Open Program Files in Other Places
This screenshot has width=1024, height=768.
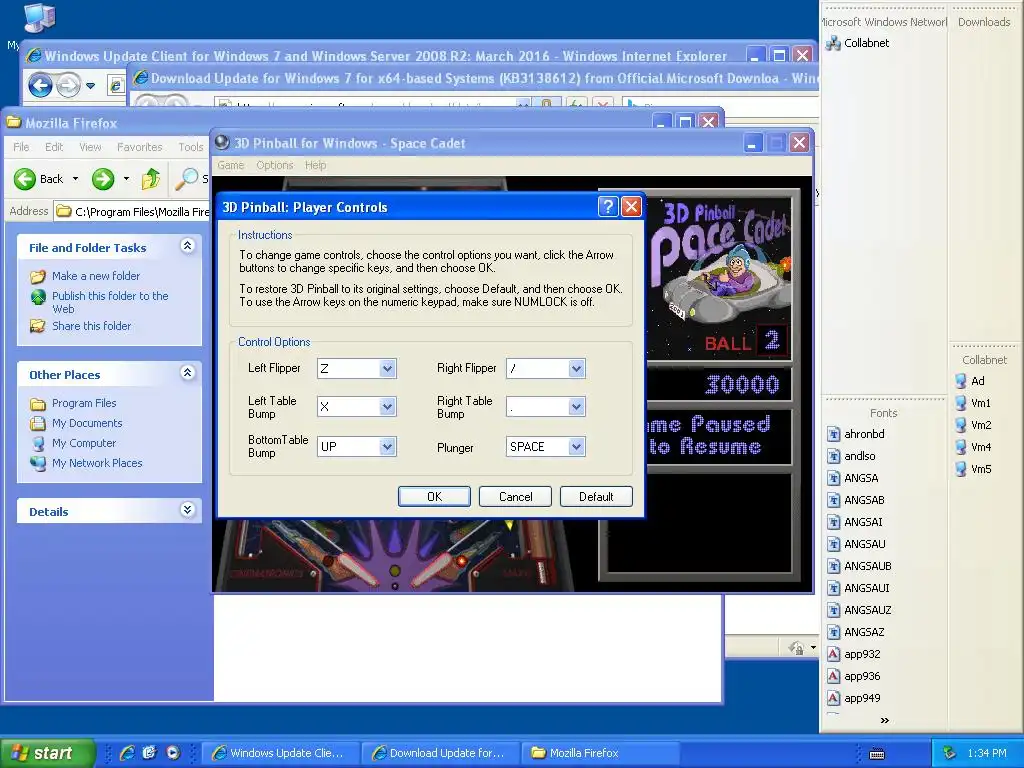click(x=84, y=403)
